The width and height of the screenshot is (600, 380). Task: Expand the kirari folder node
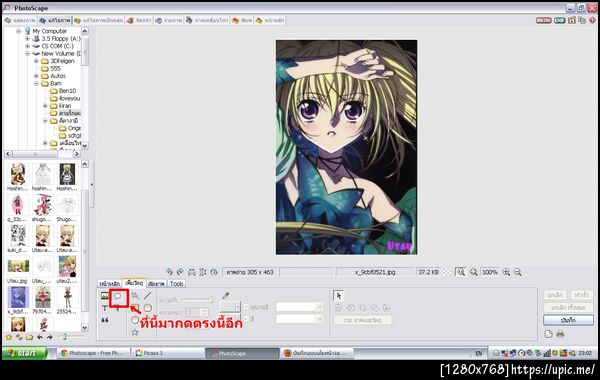click(45, 106)
